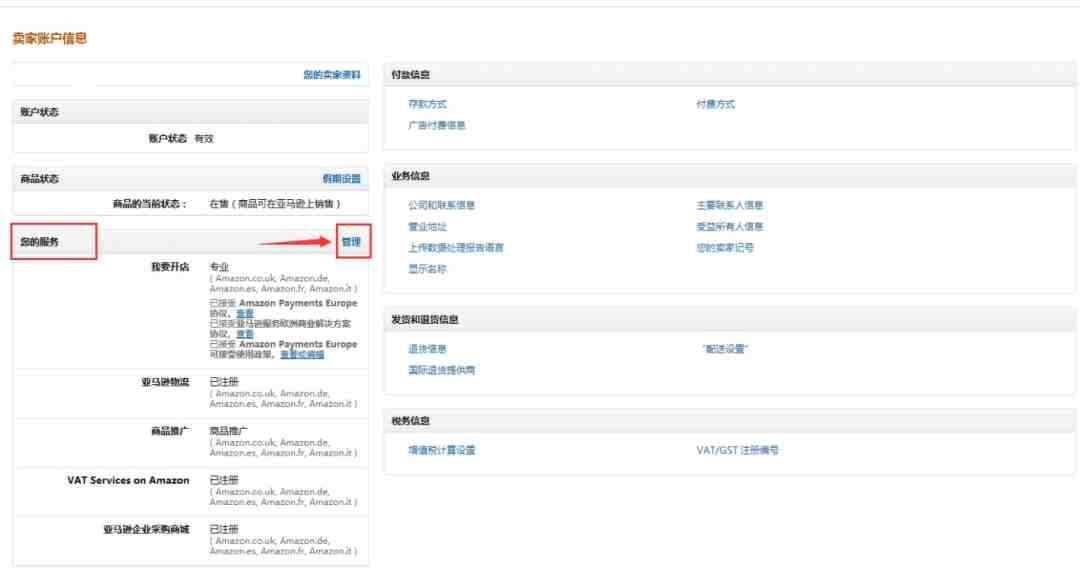The width and height of the screenshot is (1080, 578).
Task: Click the 专业 selling plan value
Action: tap(219, 267)
